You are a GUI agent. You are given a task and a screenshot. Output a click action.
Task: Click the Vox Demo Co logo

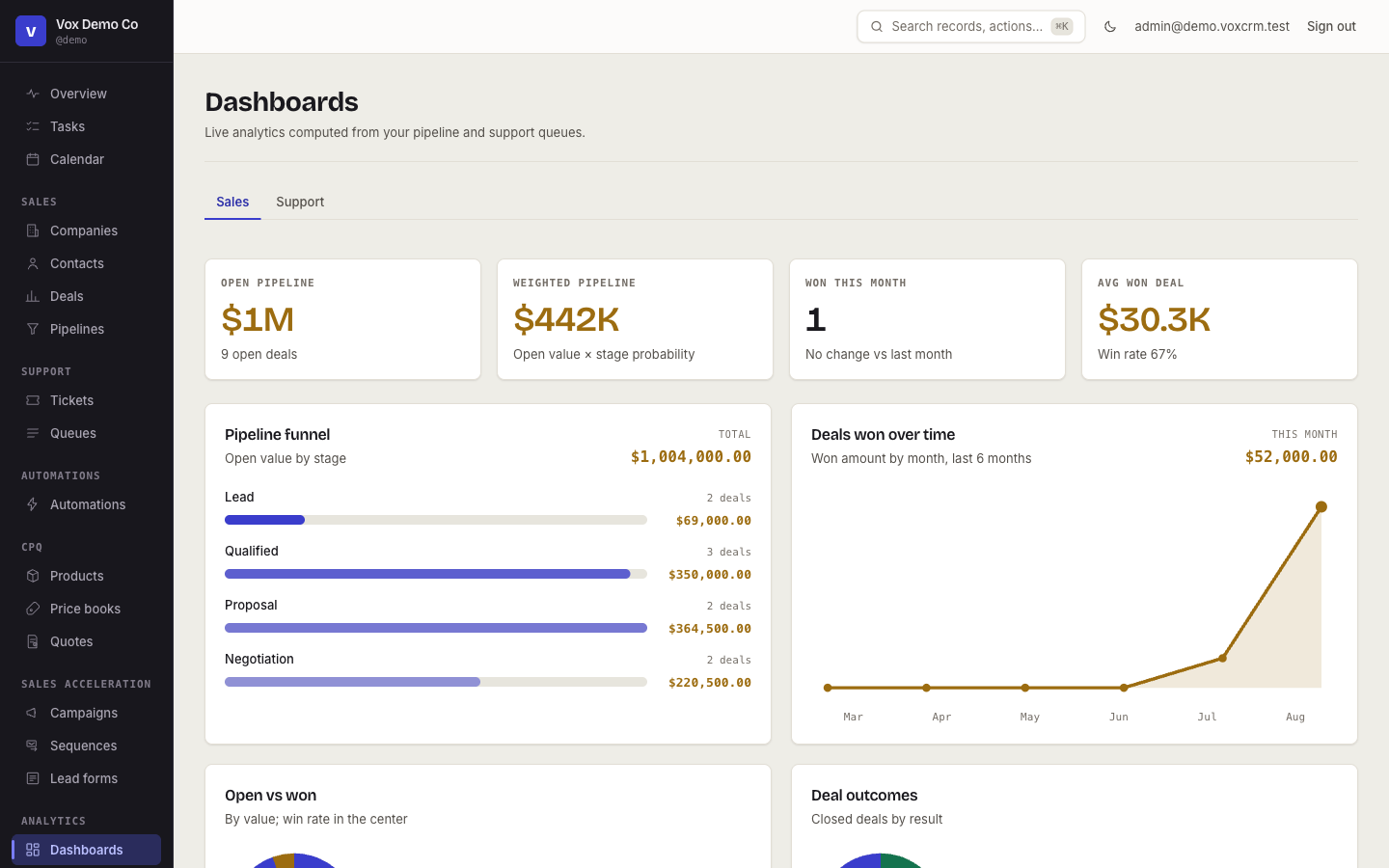pos(31,31)
